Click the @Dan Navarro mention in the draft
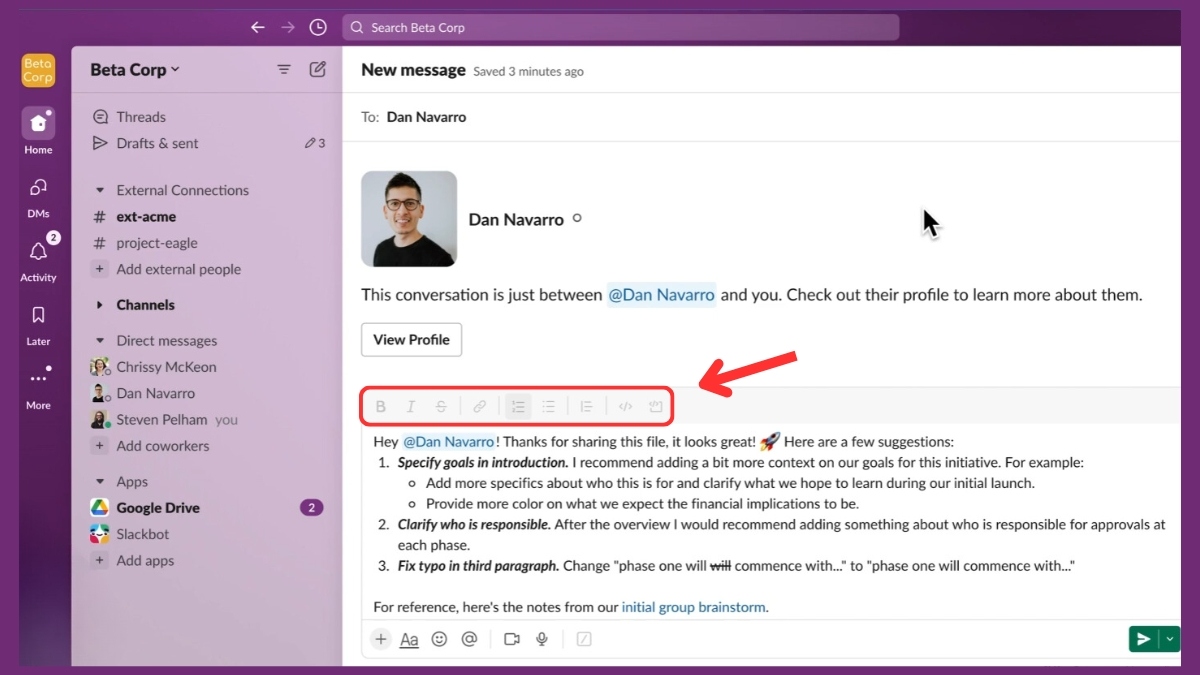This screenshot has width=1200, height=675. 448,441
